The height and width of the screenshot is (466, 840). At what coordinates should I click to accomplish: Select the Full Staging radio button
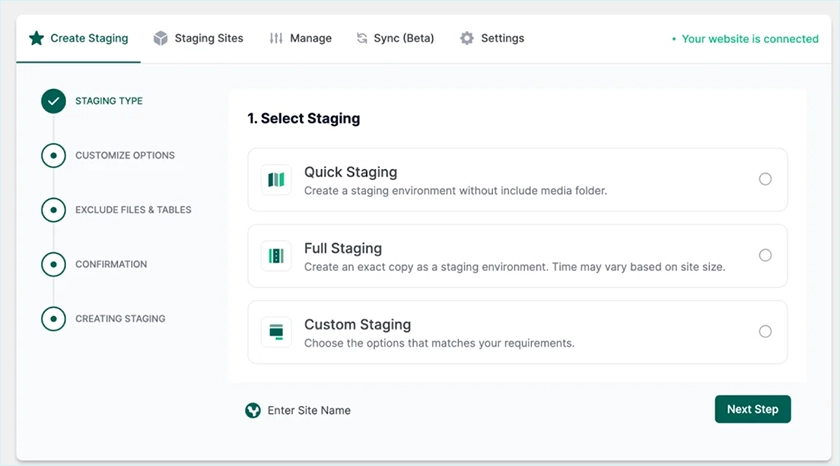coord(765,255)
